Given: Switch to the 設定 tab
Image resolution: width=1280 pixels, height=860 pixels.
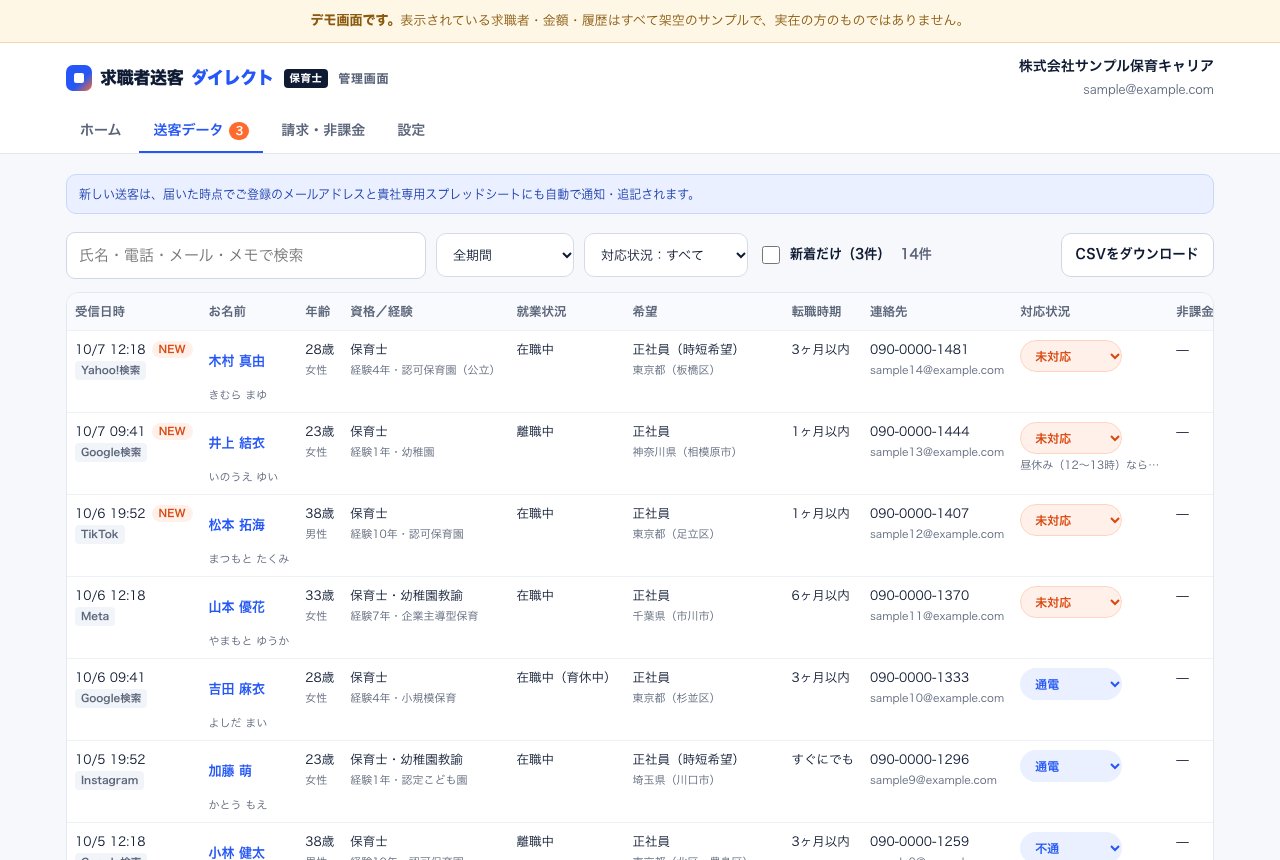Looking at the screenshot, I should [411, 130].
